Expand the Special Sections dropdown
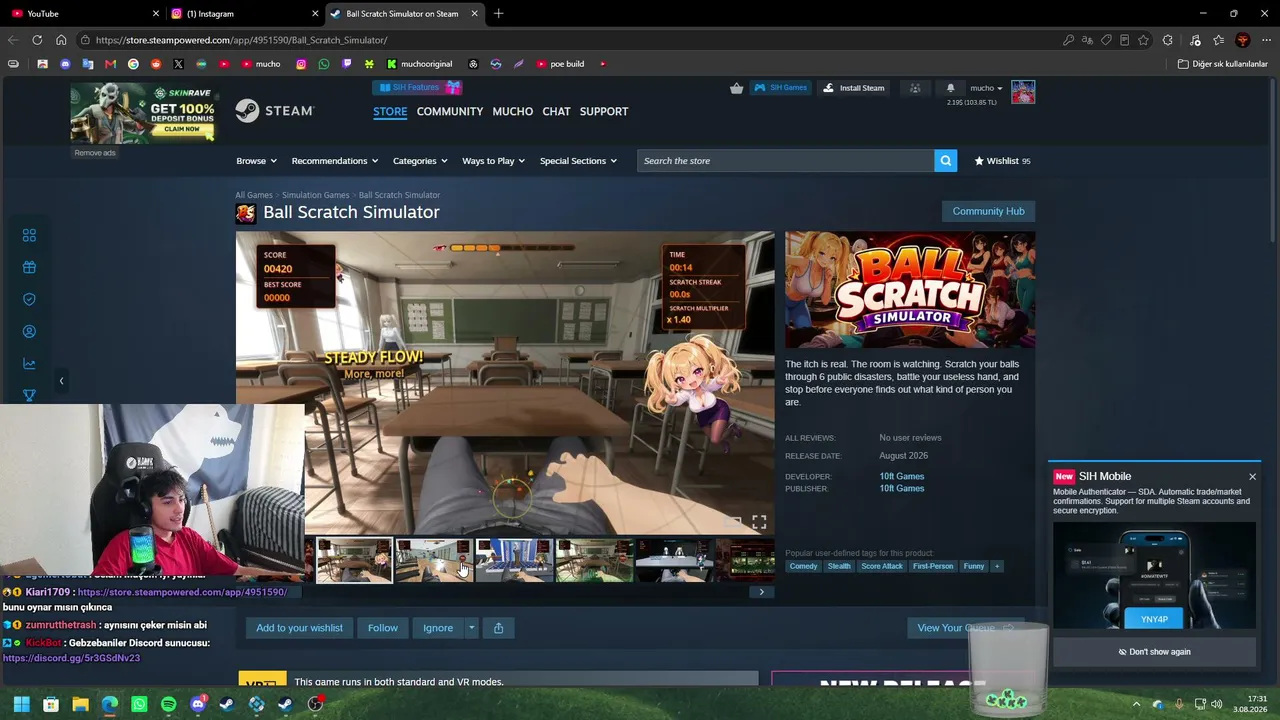This screenshot has width=1280, height=720. 578,161
